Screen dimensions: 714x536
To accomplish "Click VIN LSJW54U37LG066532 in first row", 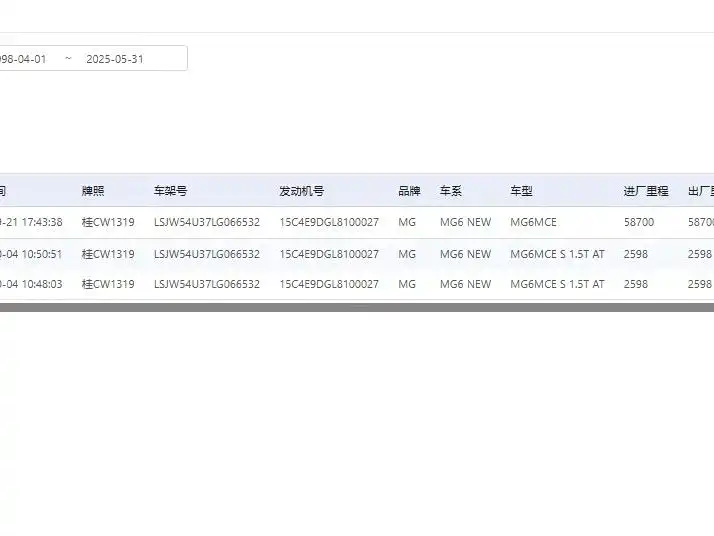I will [207, 222].
